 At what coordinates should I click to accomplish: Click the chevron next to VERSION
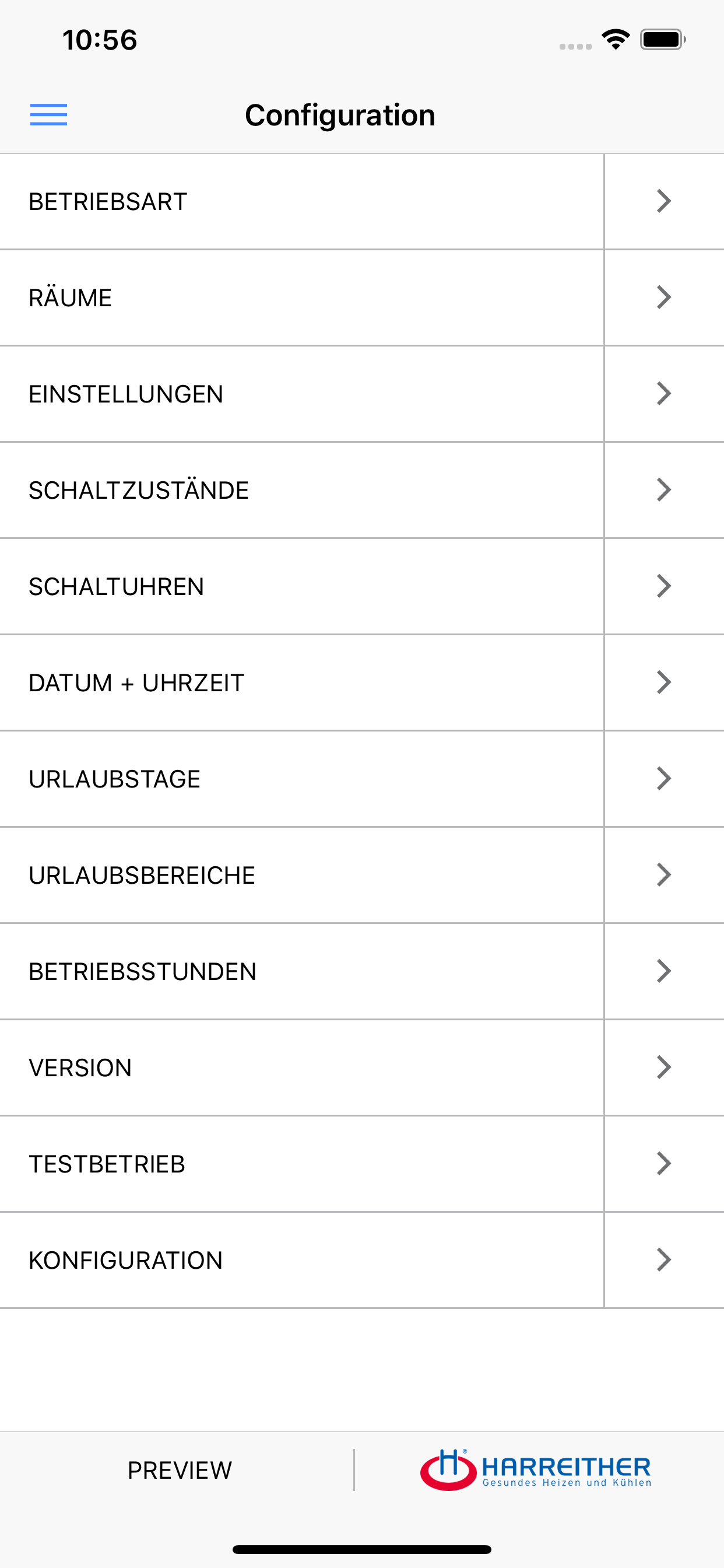pyautogui.click(x=663, y=1067)
